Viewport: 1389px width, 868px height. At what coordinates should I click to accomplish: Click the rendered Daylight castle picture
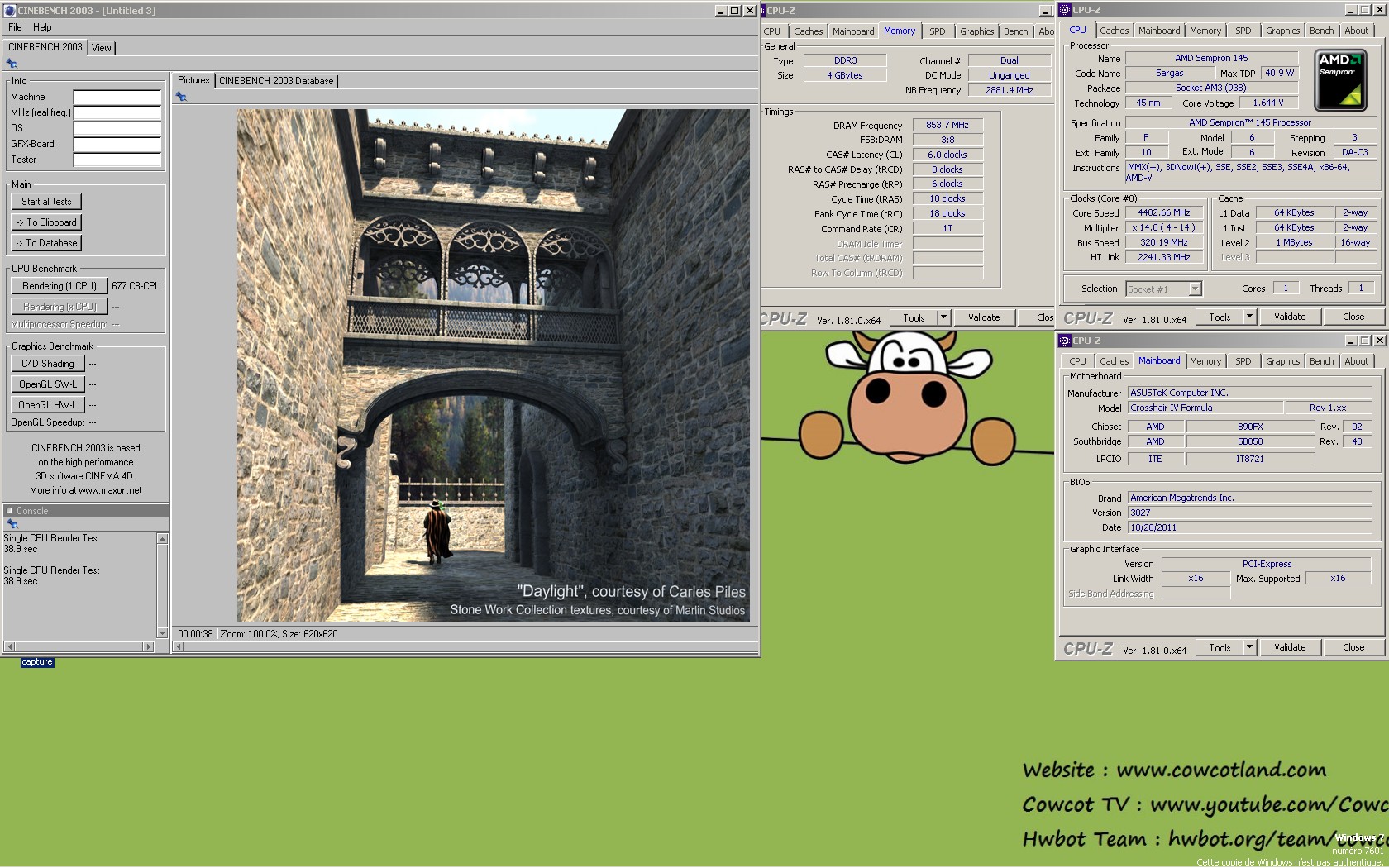(494, 365)
